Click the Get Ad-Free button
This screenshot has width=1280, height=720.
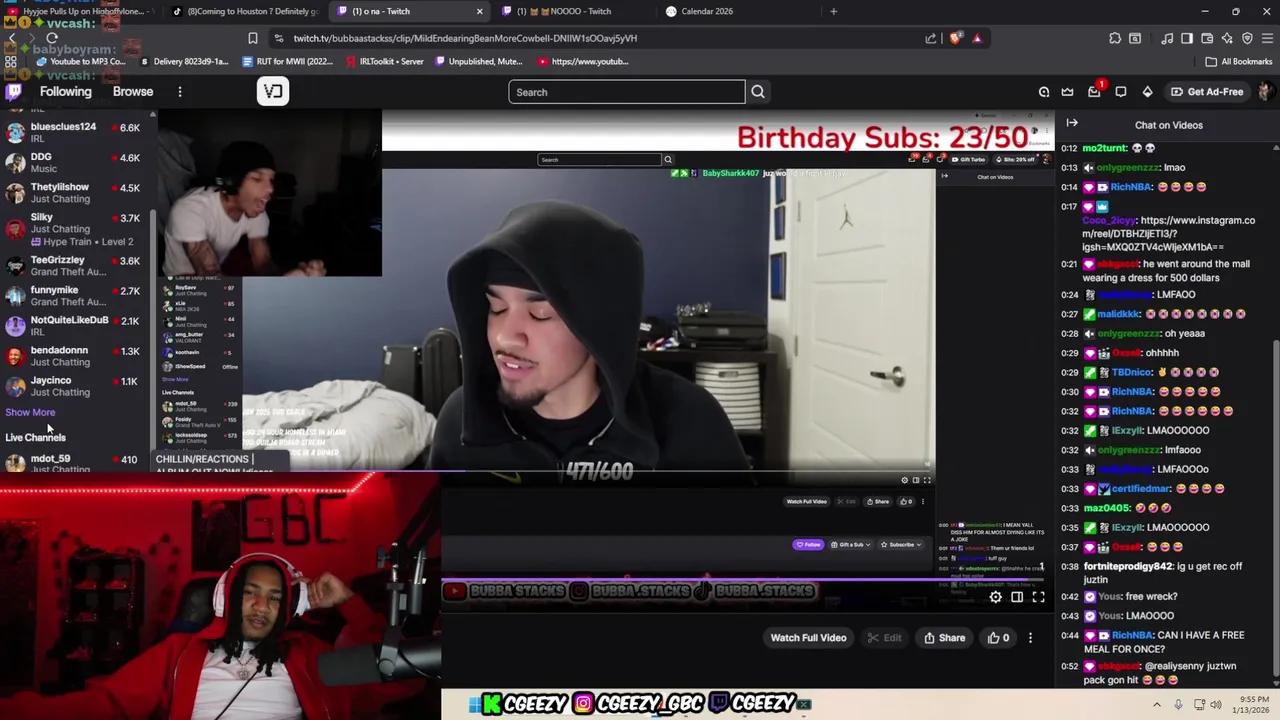(x=1207, y=92)
